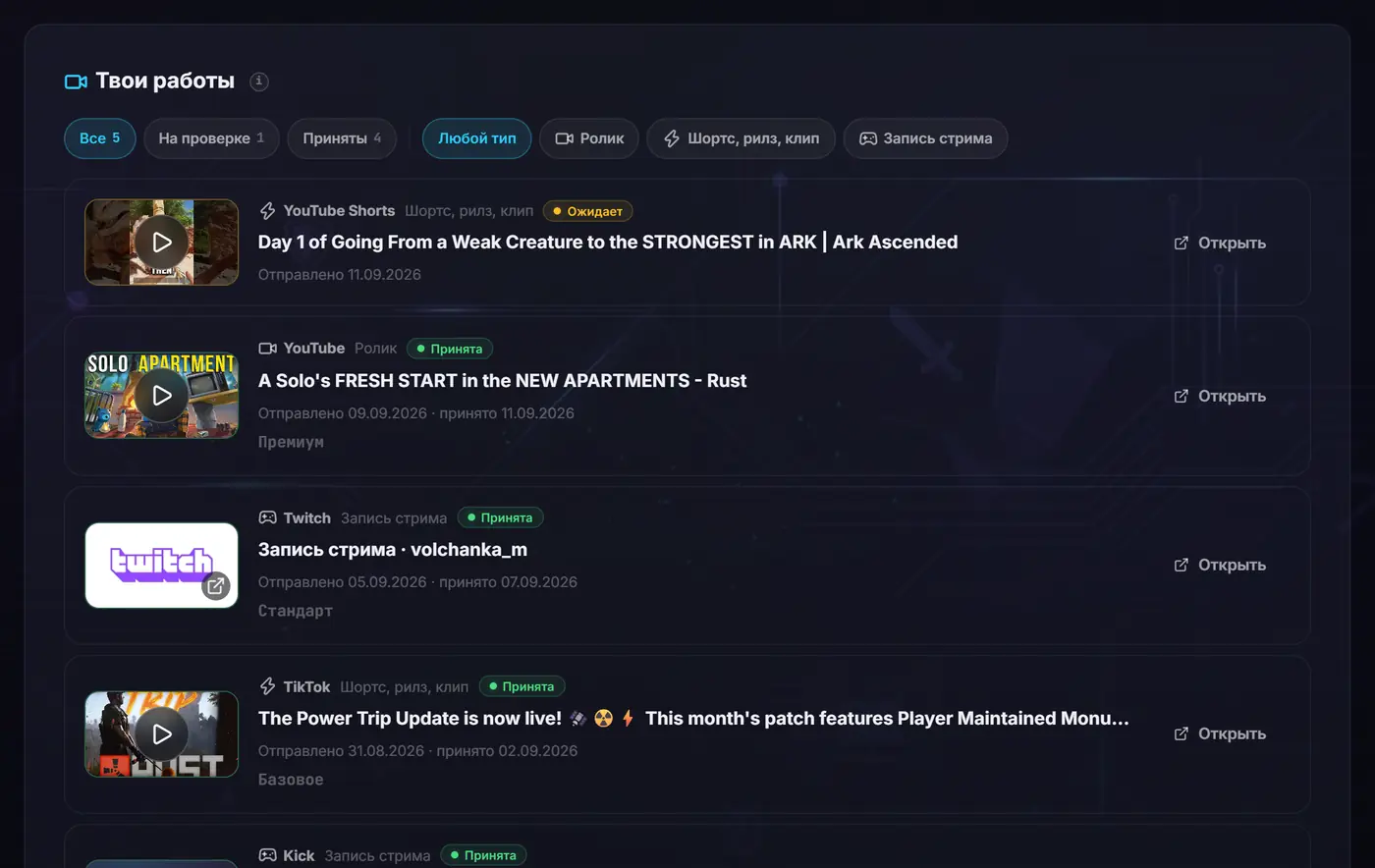This screenshot has height=868, width=1375.
Task: Click the lightning icon beside YouTube Shorts
Action: [x=267, y=211]
